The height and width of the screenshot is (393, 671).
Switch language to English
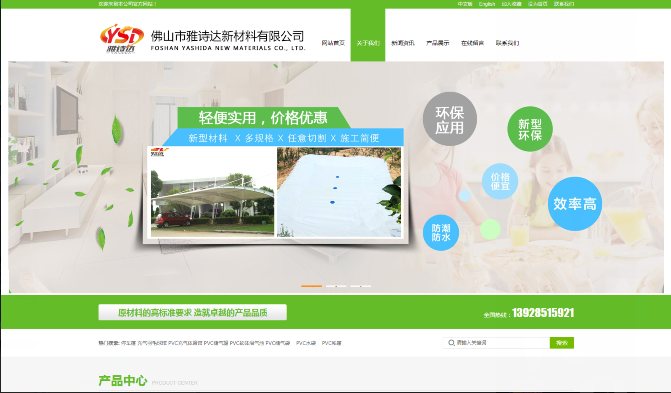pos(487,4)
